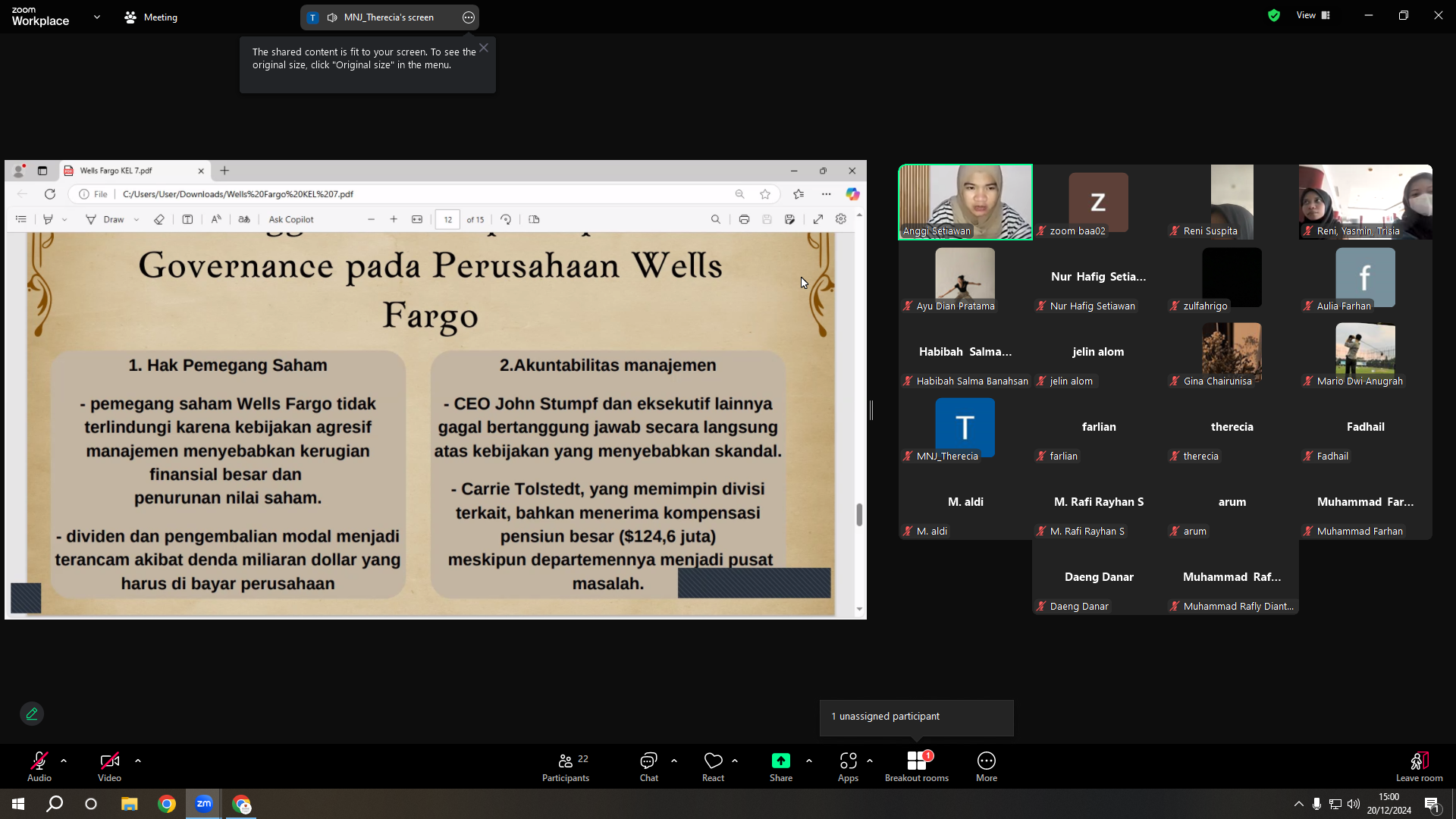Click the find-in-PDF search icon
Viewport: 1456px width, 819px height.
pos(715,219)
